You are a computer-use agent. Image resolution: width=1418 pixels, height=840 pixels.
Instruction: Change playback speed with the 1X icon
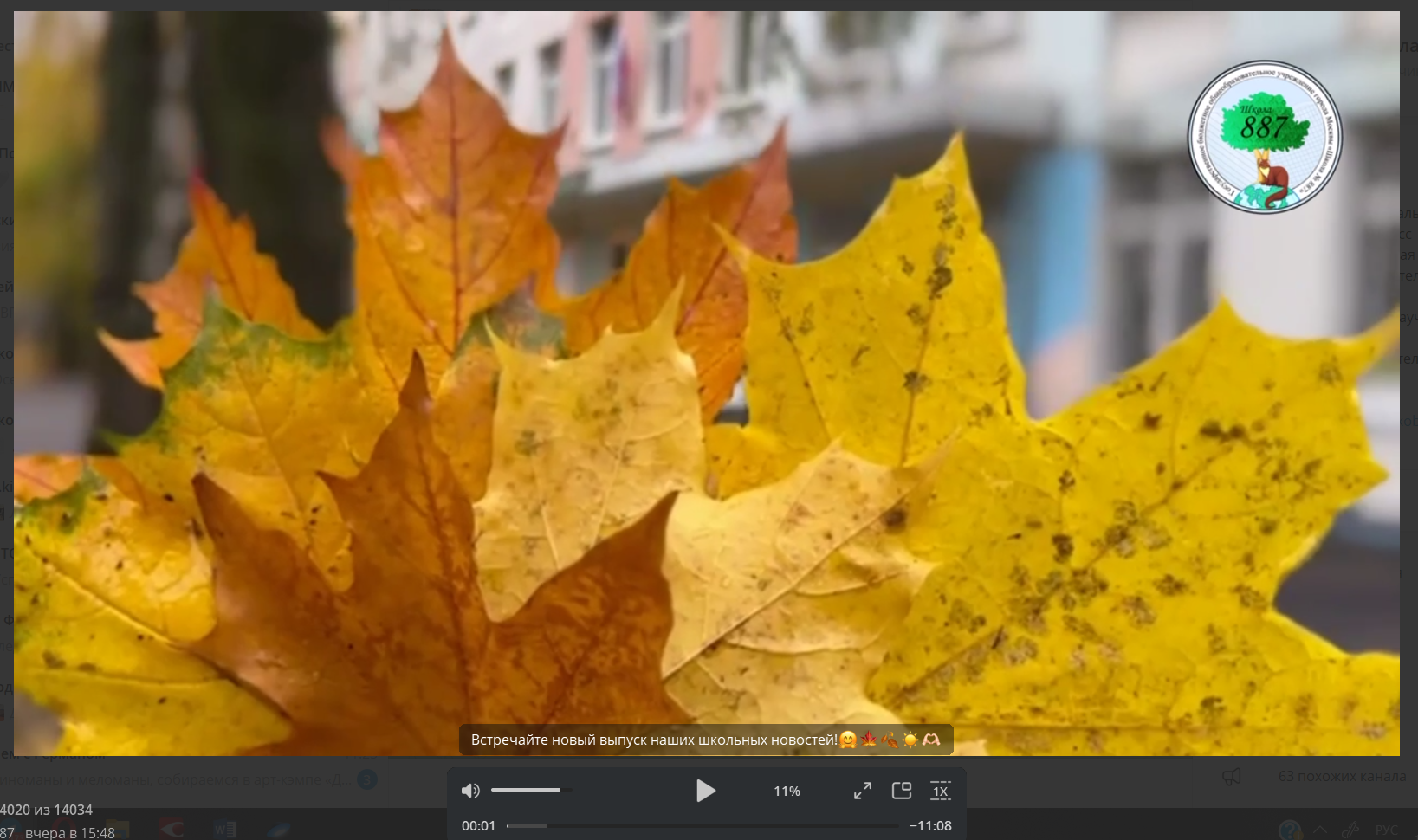pyautogui.click(x=941, y=791)
